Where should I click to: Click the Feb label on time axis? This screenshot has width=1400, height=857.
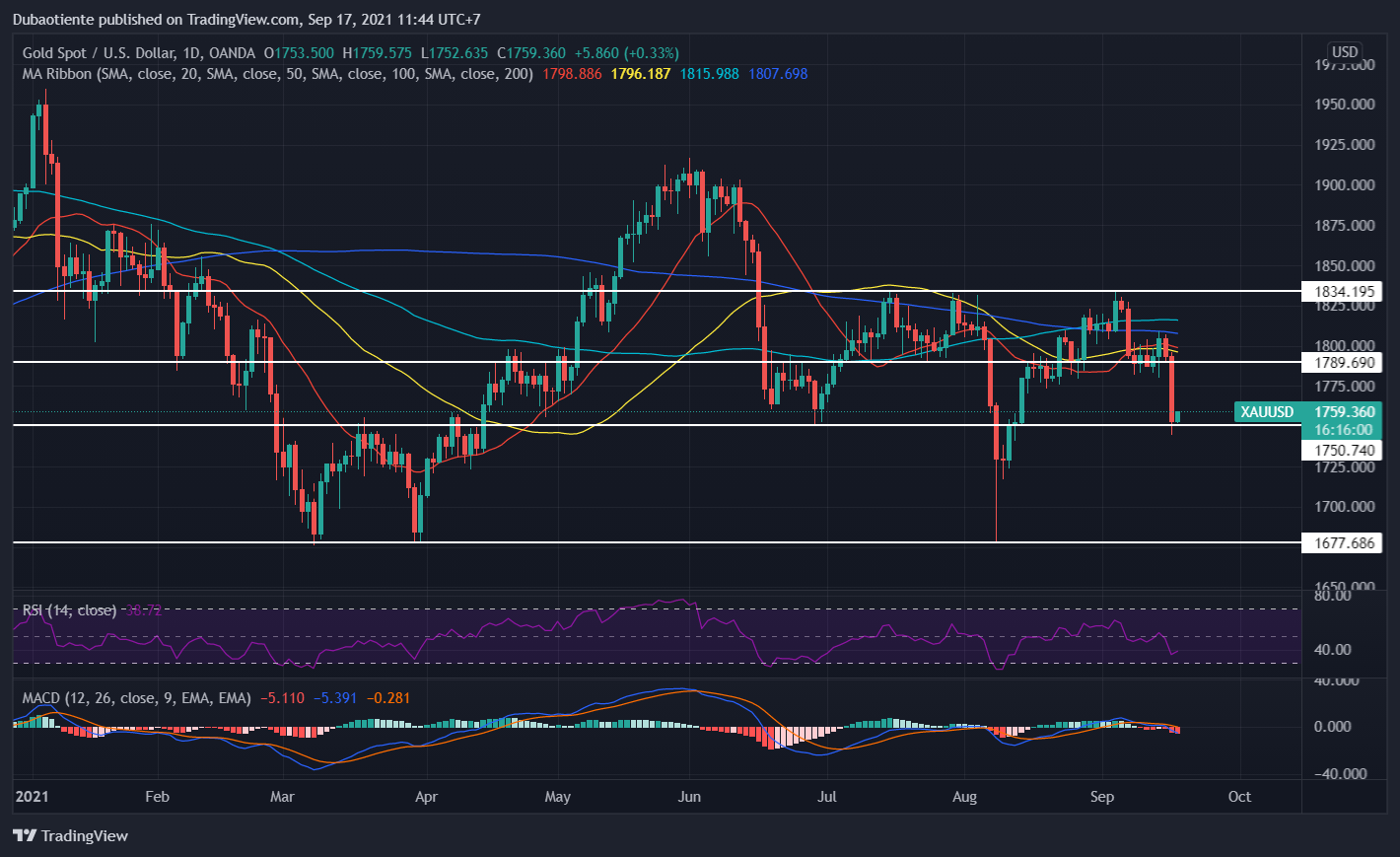[x=157, y=797]
